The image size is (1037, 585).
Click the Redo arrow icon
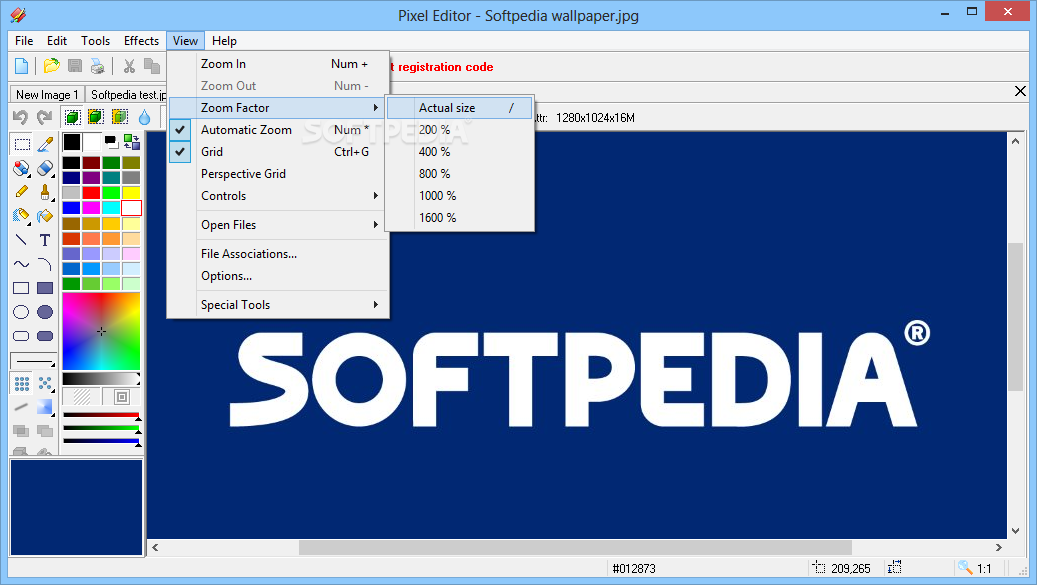click(44, 118)
